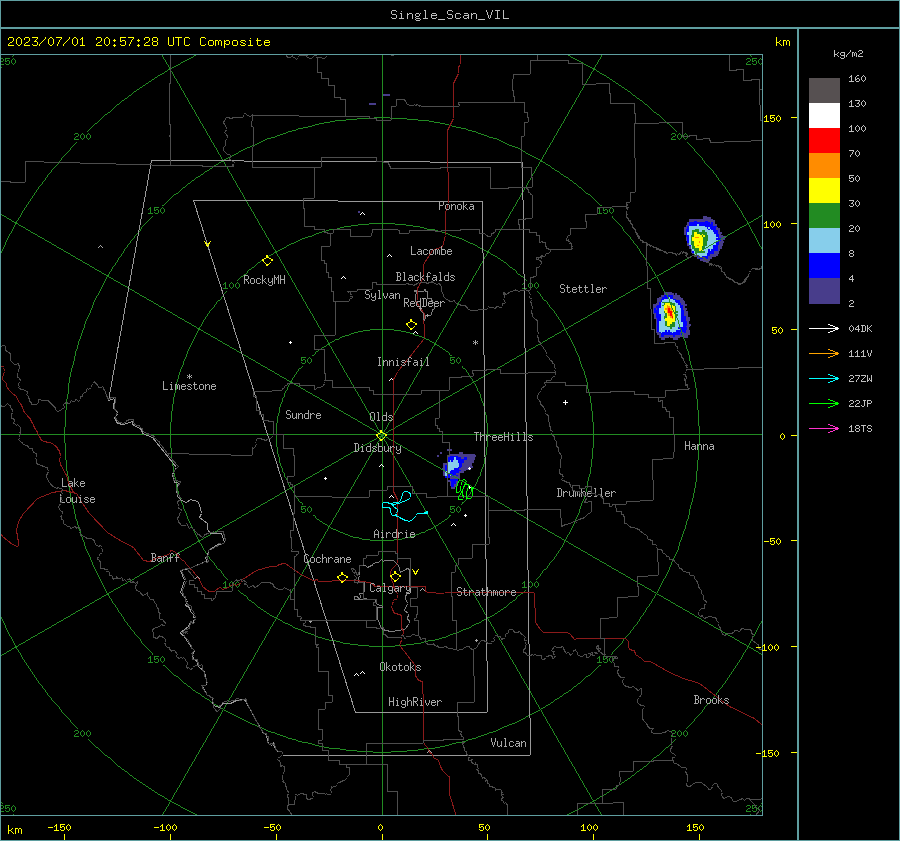Click the HighRiver city label

click(415, 702)
